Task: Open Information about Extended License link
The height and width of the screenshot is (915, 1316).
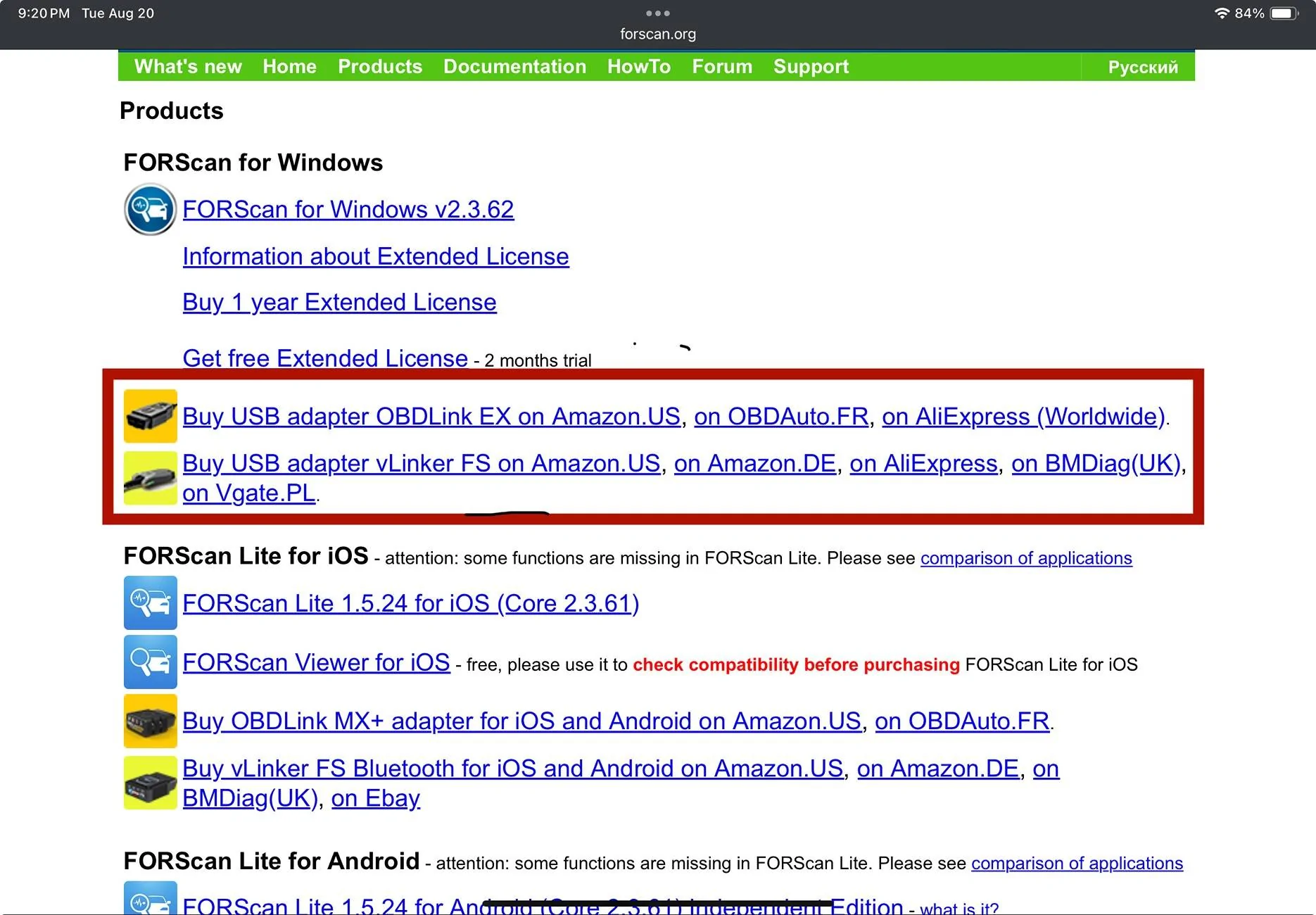Action: (376, 257)
